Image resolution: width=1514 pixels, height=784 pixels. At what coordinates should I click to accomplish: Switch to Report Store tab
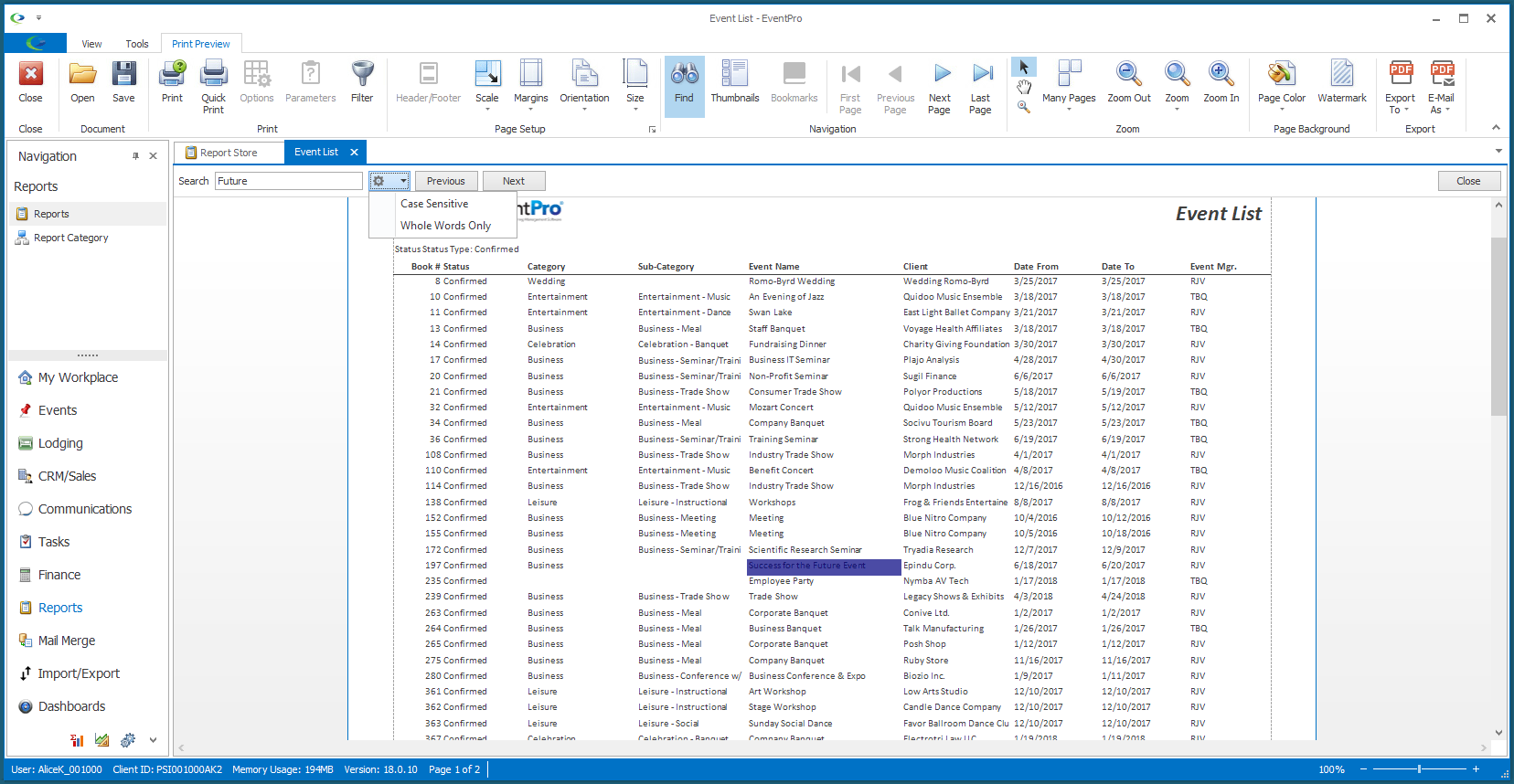229,153
